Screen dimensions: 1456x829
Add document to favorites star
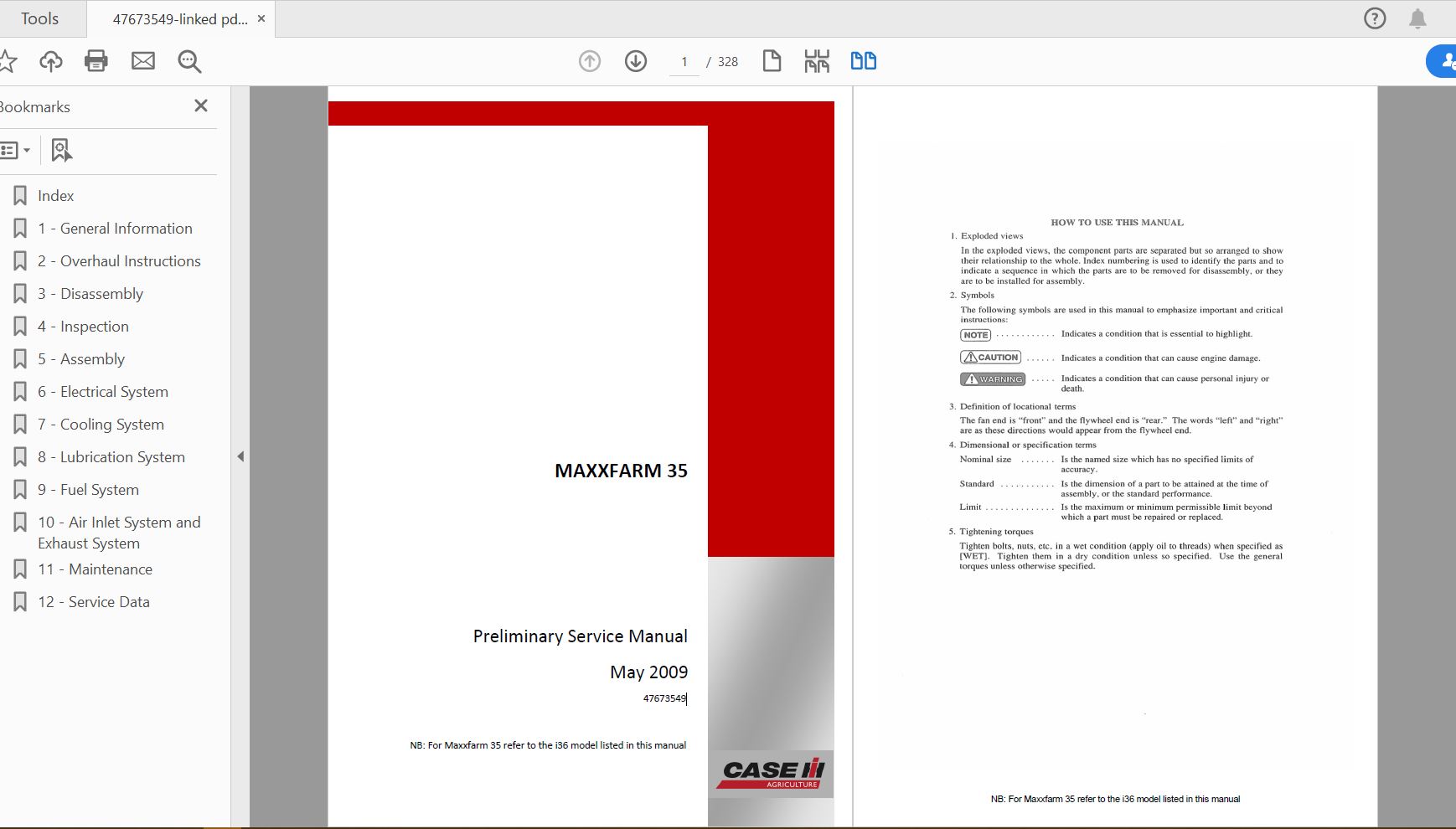(8, 60)
